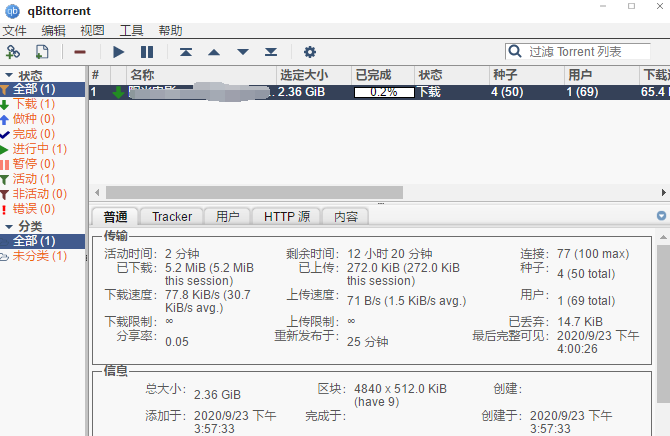Image resolution: width=670 pixels, height=436 pixels.
Task: Switch to the Tracker tab
Action: (171, 216)
